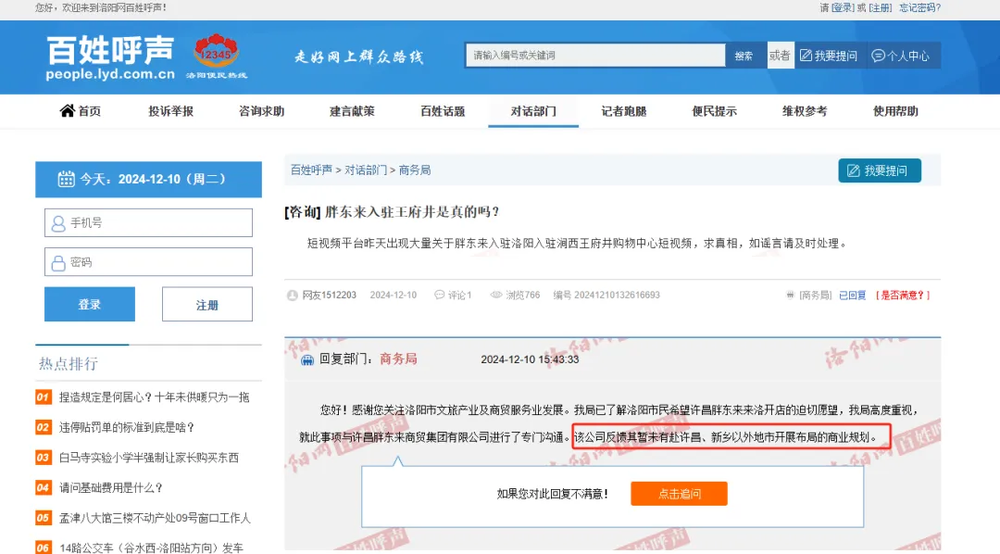Click the 搜索 search button

(744, 56)
